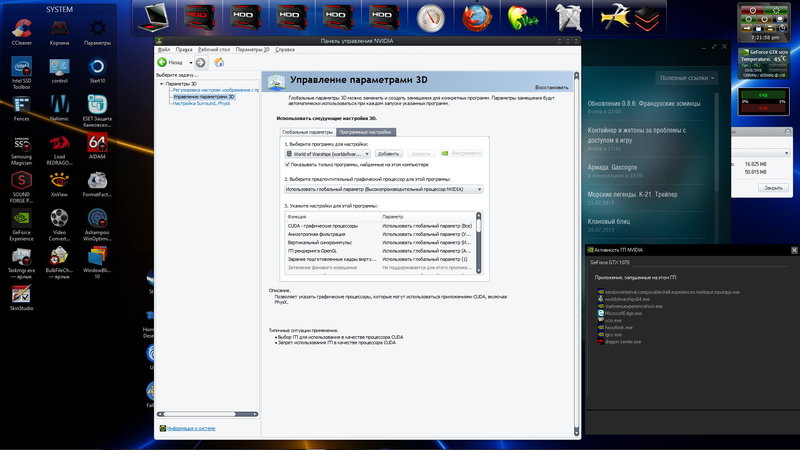The width and height of the screenshot is (800, 450).
Task: Click the green Back arrow button
Action: (162, 62)
